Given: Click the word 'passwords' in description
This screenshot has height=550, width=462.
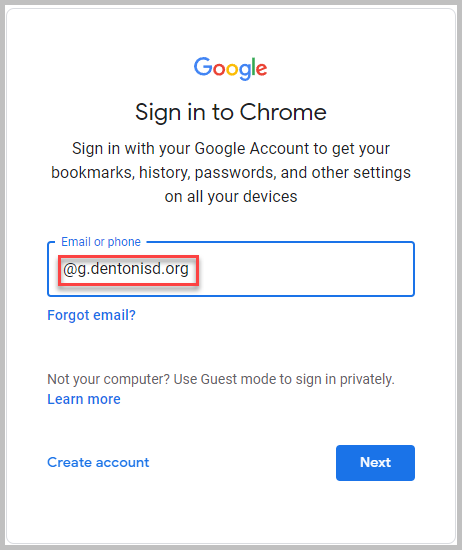Looking at the screenshot, I should (x=236, y=173).
